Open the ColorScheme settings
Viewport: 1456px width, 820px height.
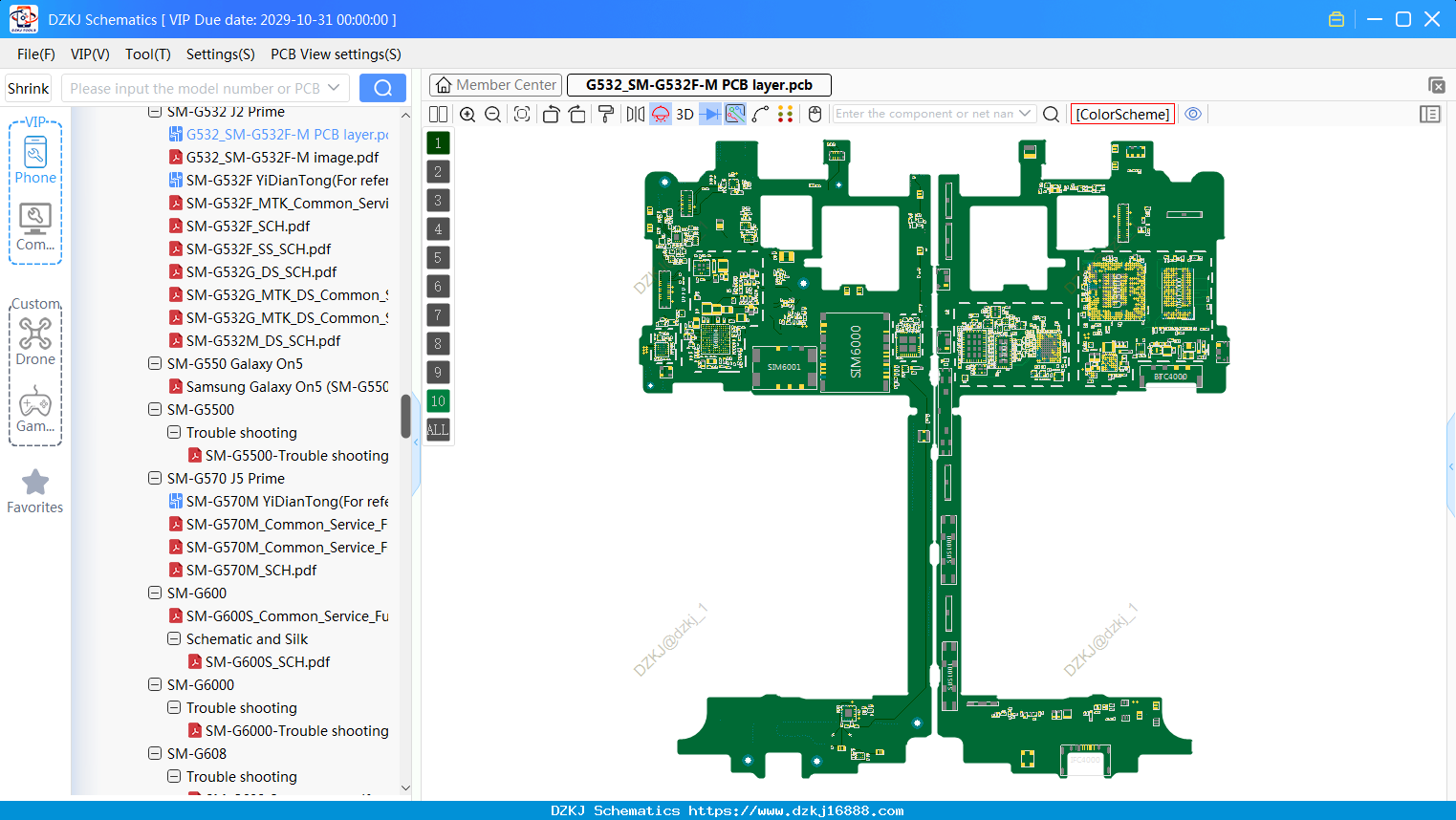click(x=1122, y=114)
